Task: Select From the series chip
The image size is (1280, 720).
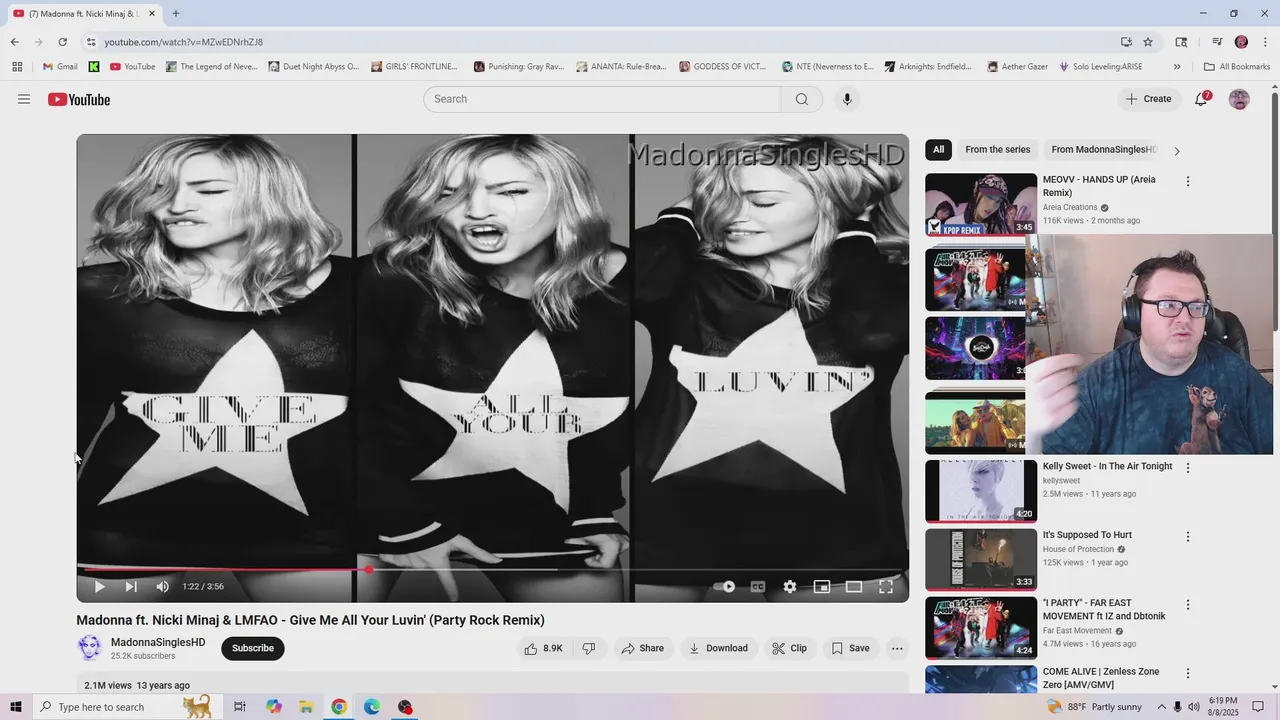Action: tap(997, 150)
